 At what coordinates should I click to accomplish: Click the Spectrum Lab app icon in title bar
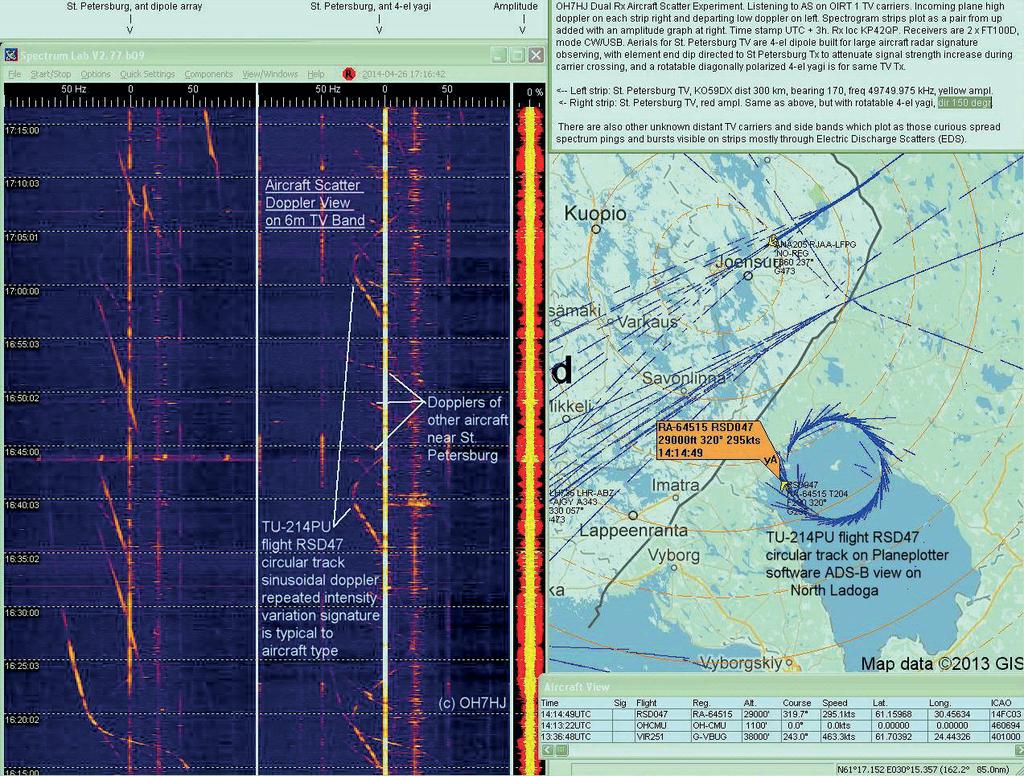pyautogui.click(x=11, y=56)
